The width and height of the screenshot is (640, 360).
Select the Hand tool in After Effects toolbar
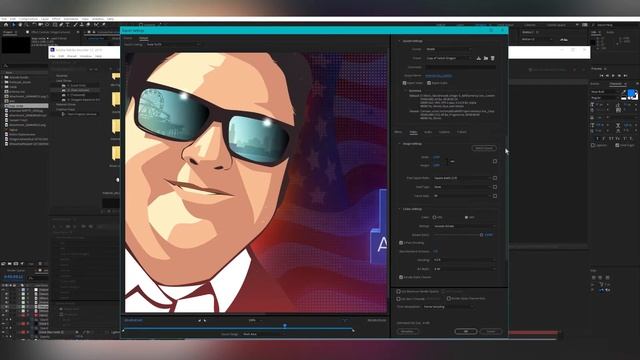coord(20,25)
